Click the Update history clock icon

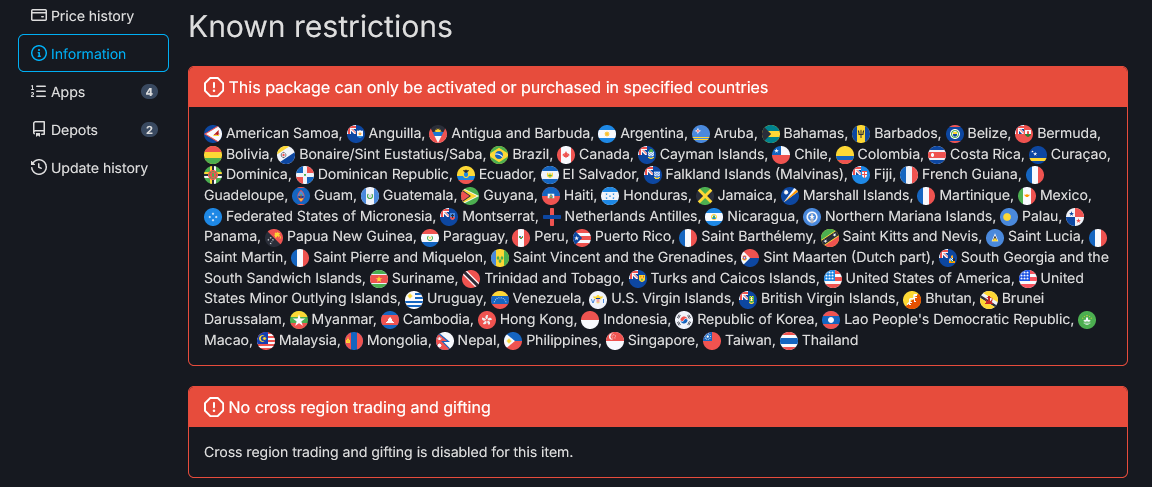pos(39,168)
